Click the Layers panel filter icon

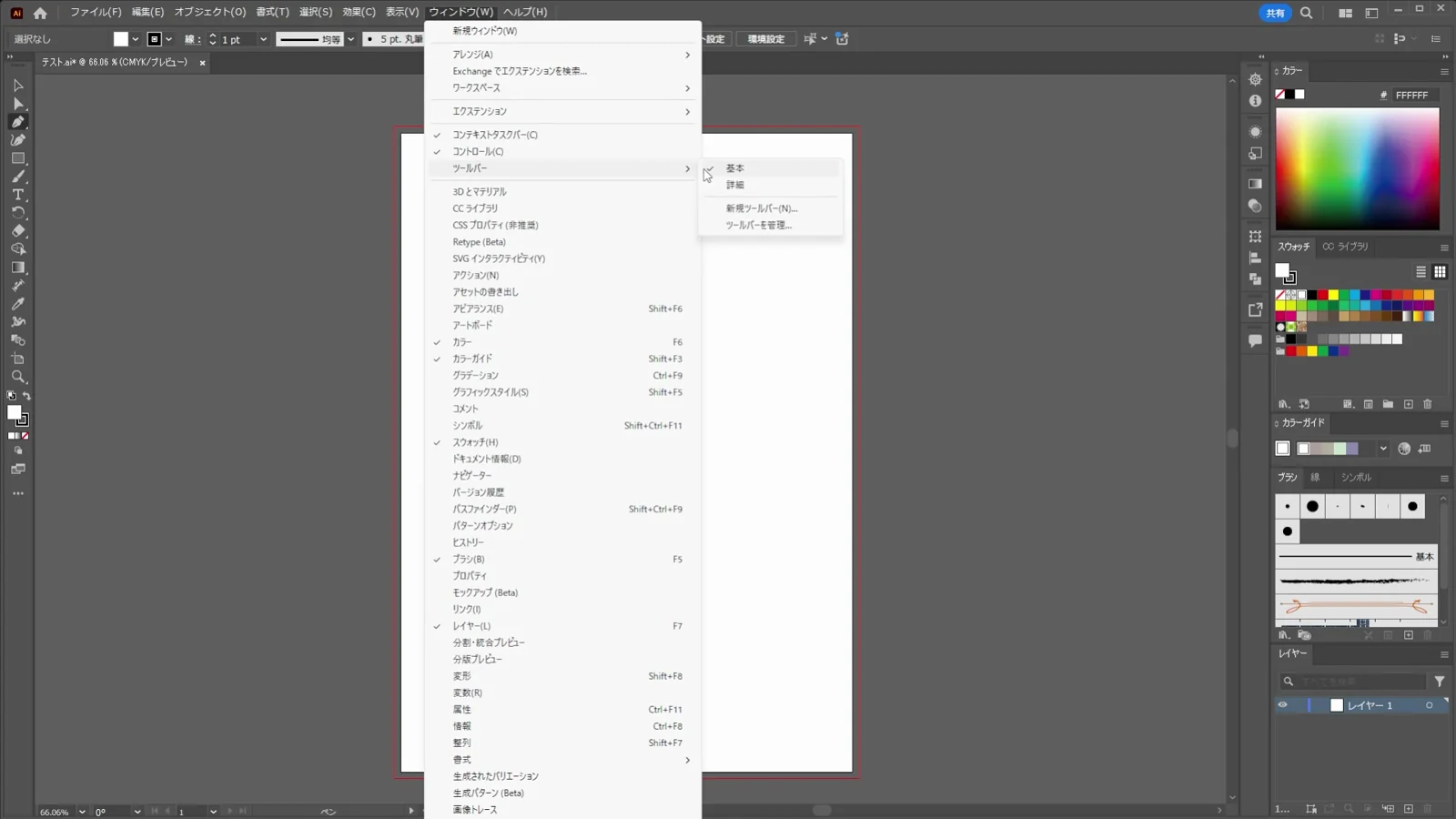click(x=1440, y=681)
